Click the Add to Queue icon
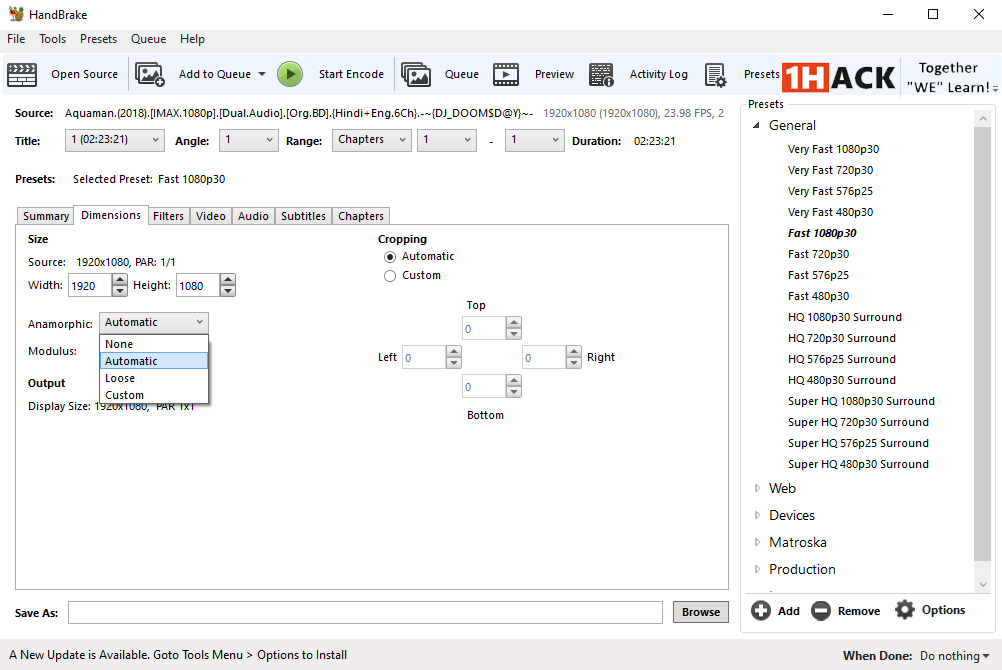Image resolution: width=1002 pixels, height=670 pixels. (150, 74)
